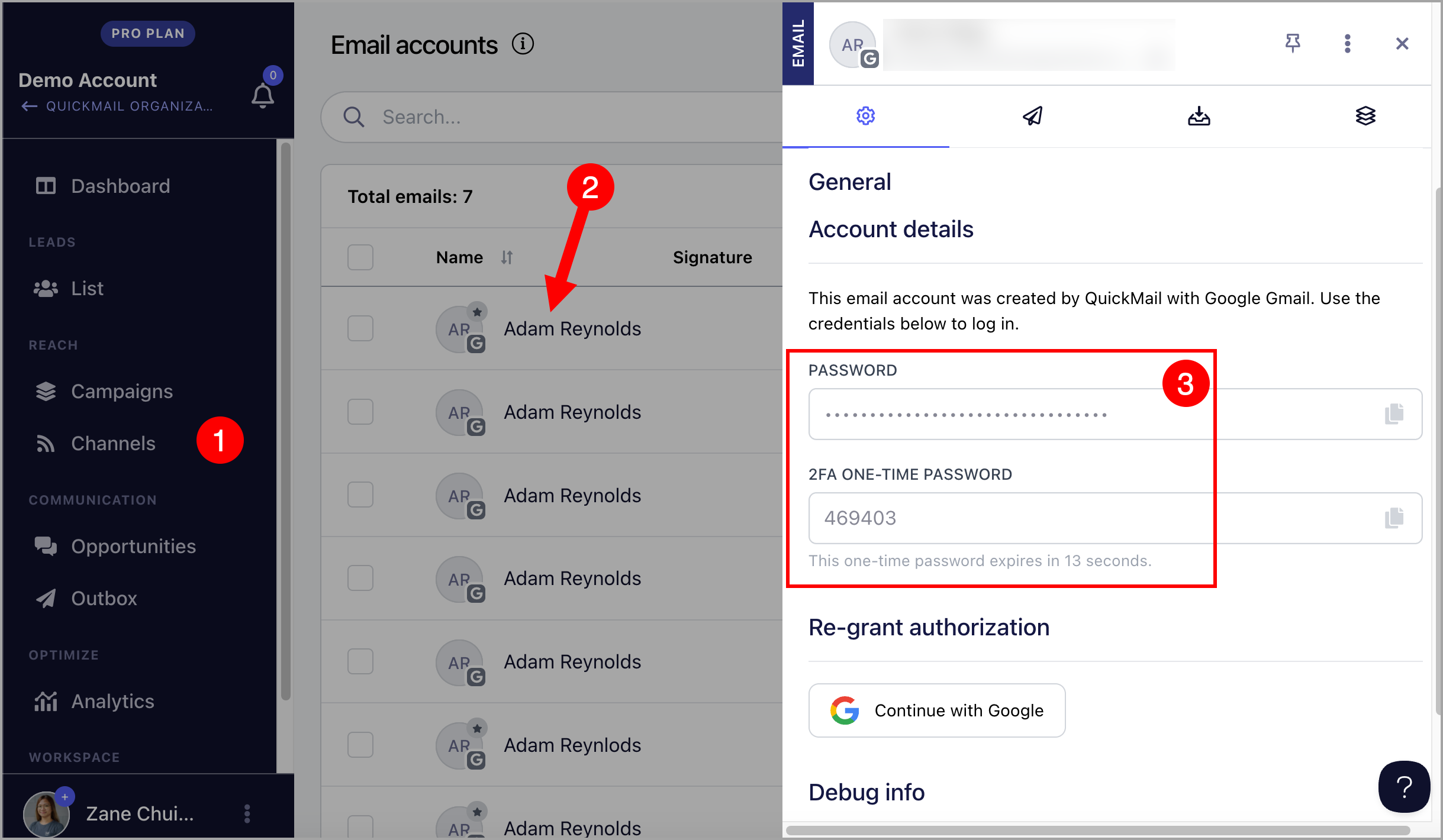The height and width of the screenshot is (840, 1443).
Task: Switch to the layers stack tab
Action: (x=1365, y=116)
